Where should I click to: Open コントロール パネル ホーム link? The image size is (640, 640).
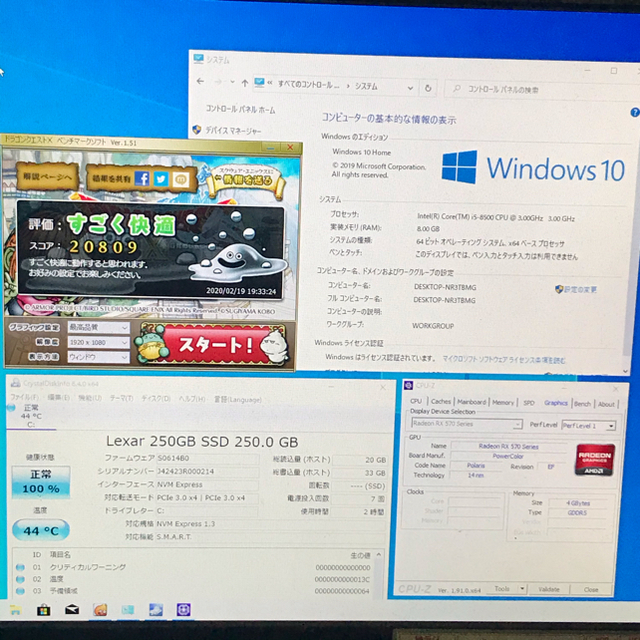coord(240,109)
